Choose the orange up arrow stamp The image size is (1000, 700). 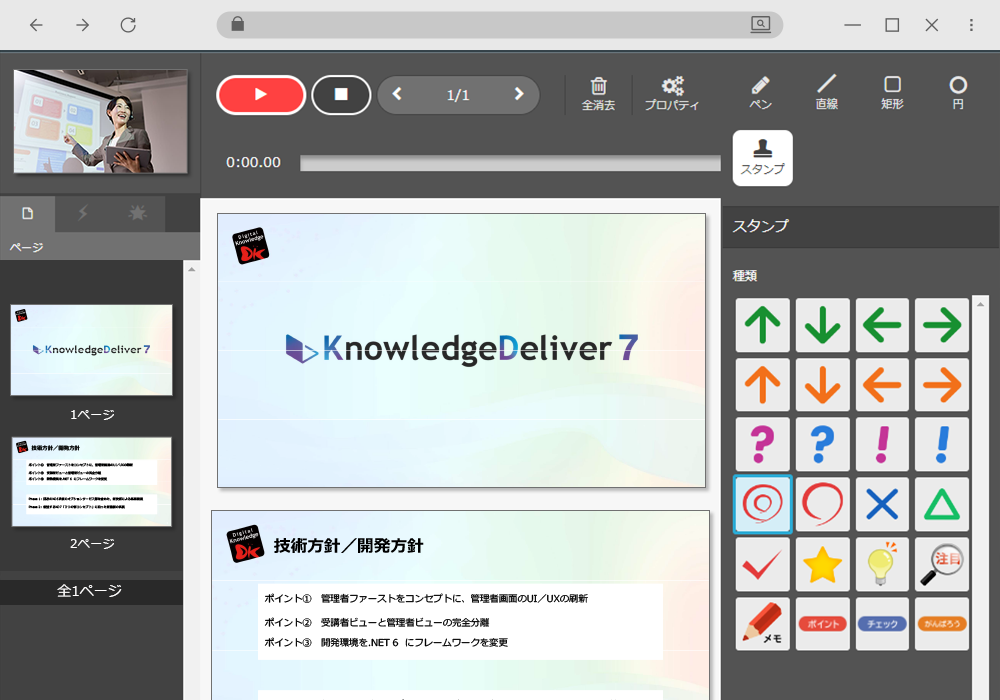(x=763, y=384)
